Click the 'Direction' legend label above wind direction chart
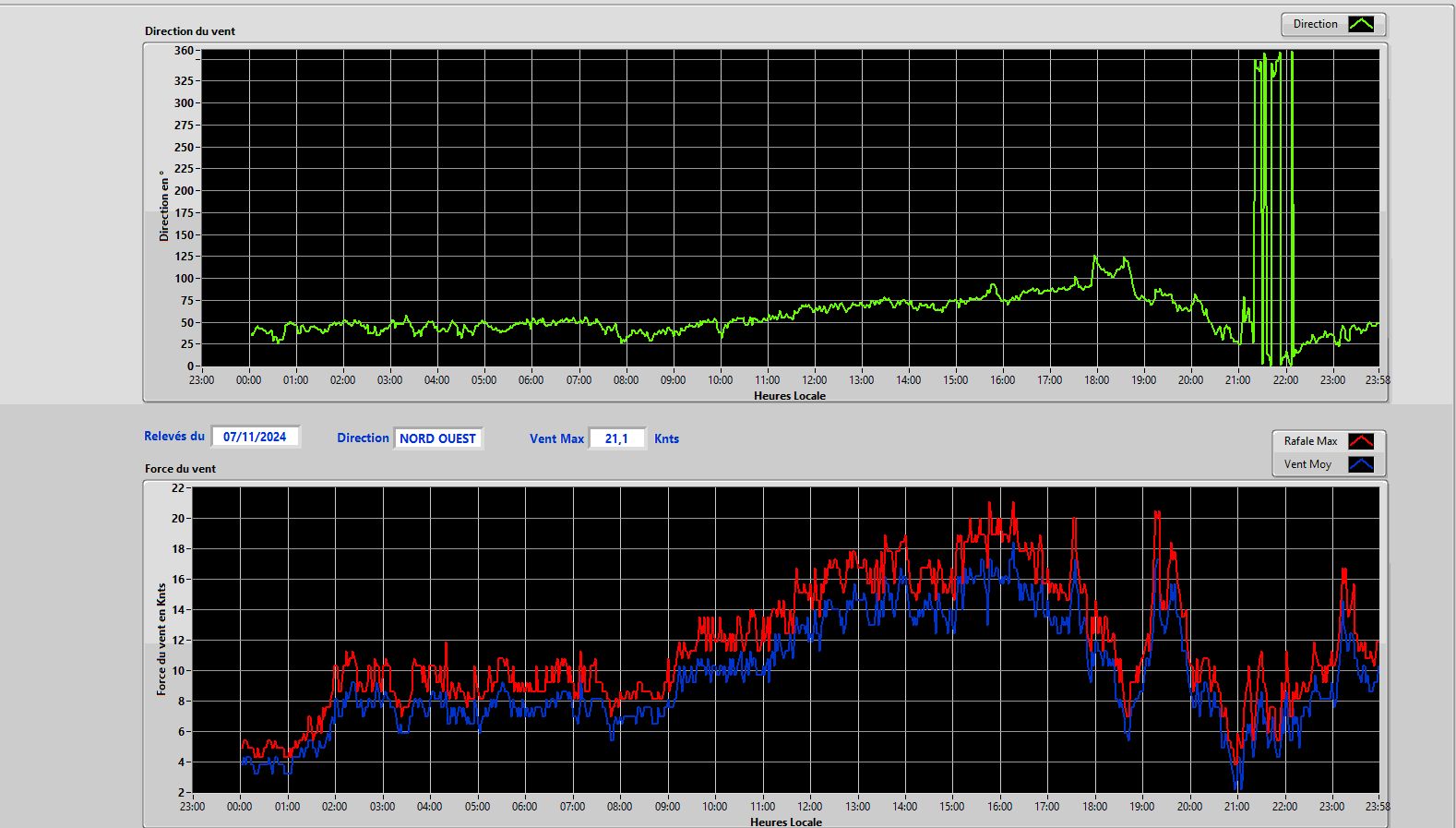The image size is (1456, 828). tap(1315, 24)
